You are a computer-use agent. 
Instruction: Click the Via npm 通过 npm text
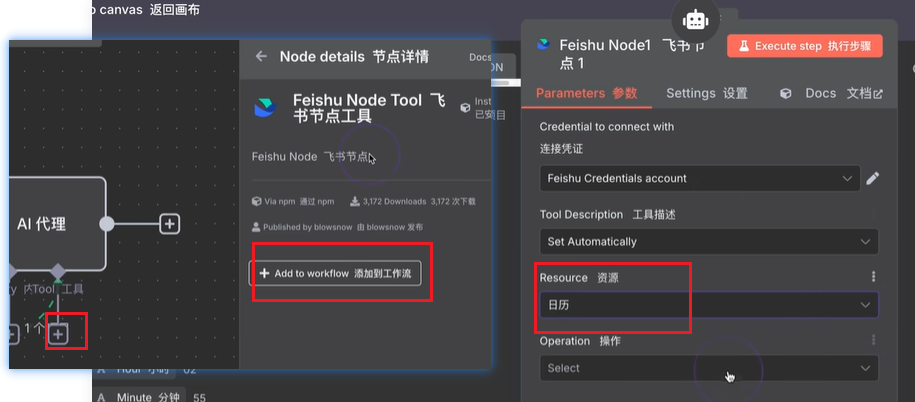299,201
